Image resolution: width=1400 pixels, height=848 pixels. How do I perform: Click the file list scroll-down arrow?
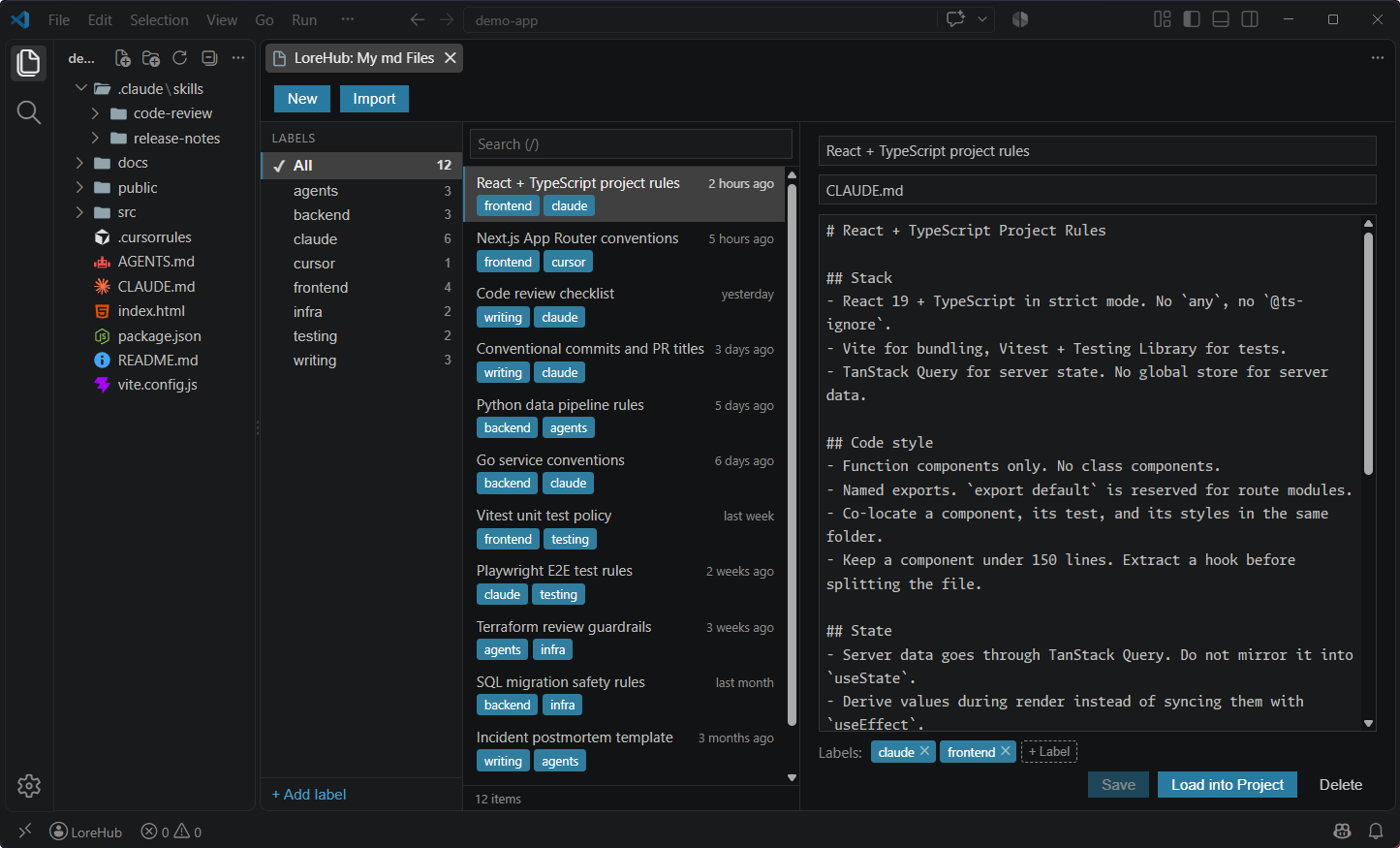coord(792,777)
